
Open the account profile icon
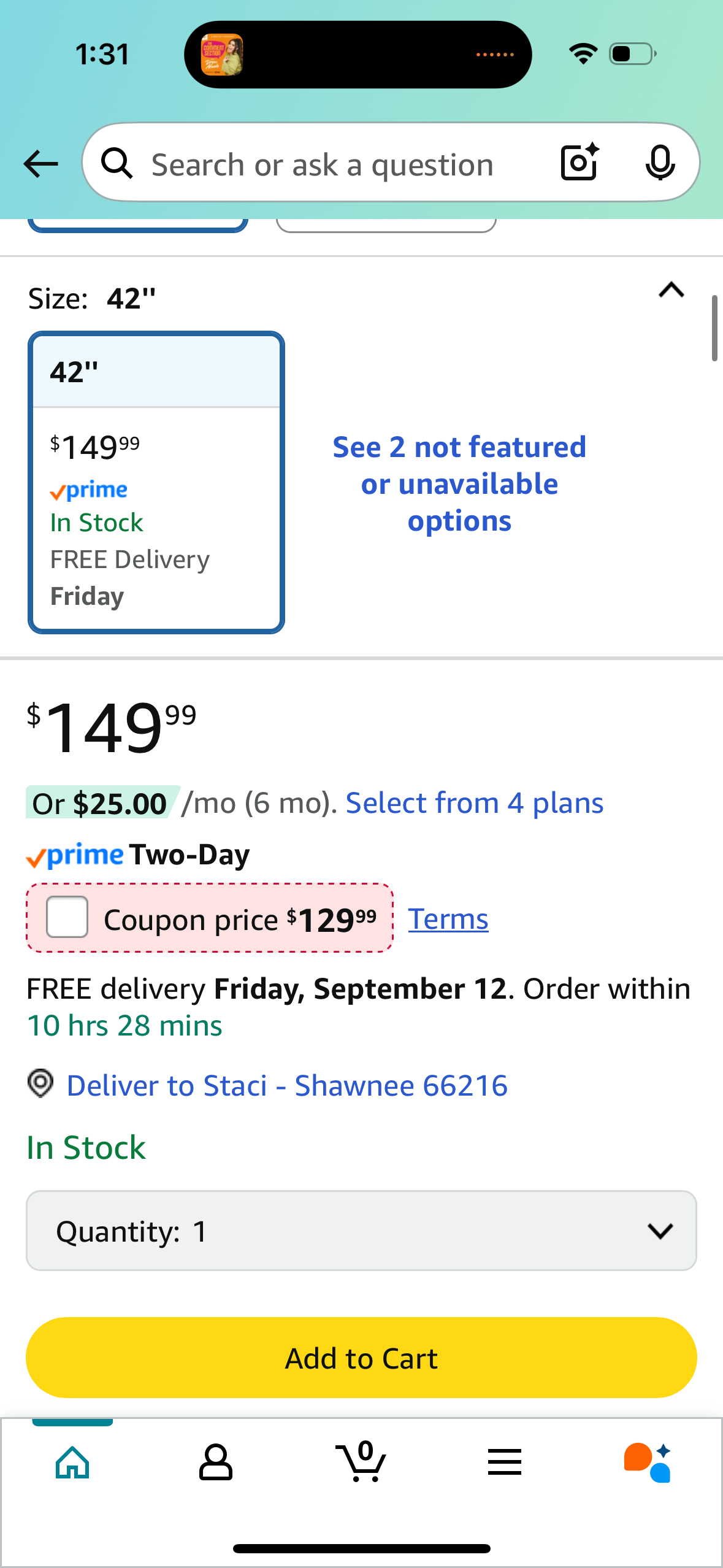216,1462
